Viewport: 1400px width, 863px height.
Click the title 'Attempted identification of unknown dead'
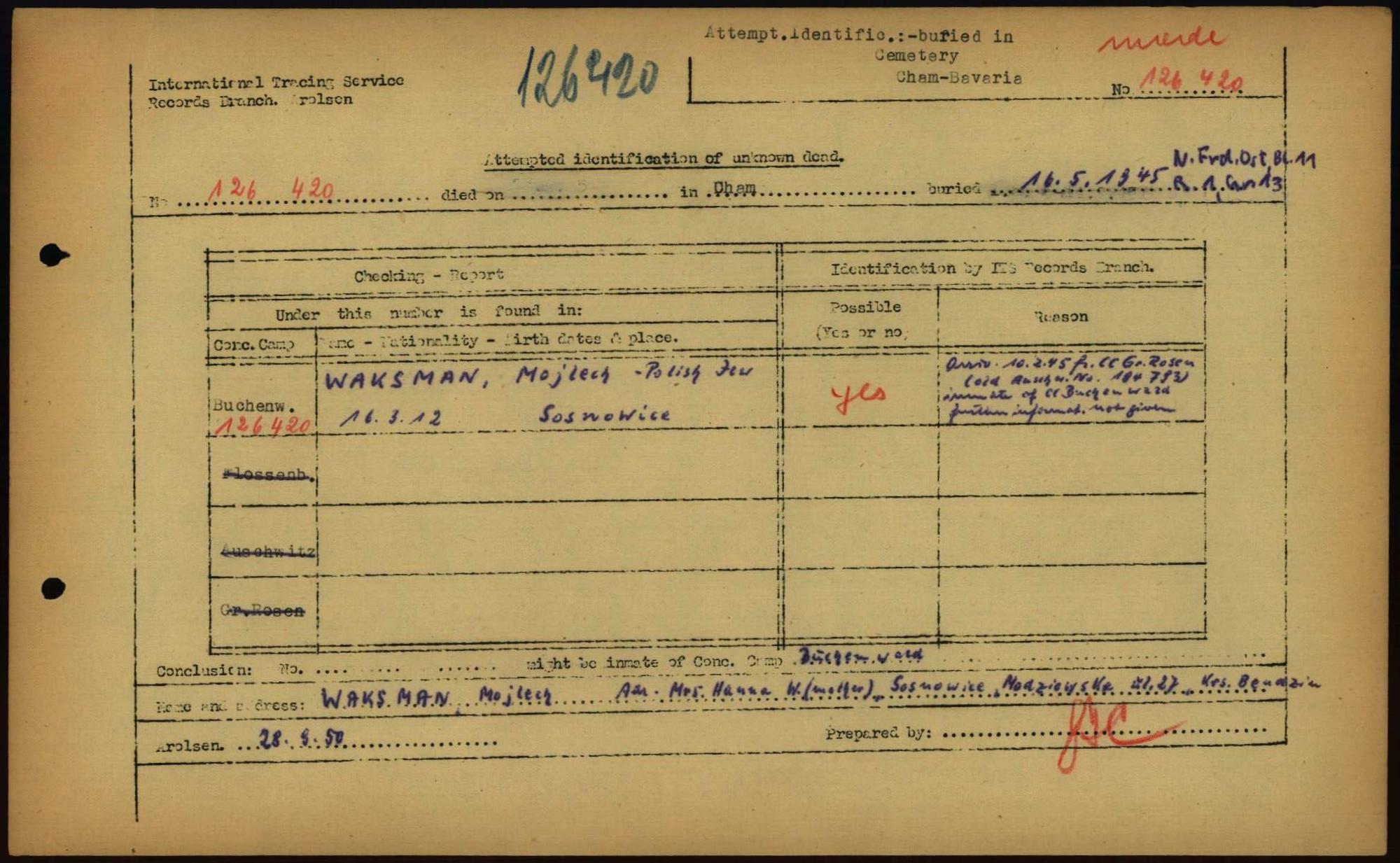tap(663, 158)
